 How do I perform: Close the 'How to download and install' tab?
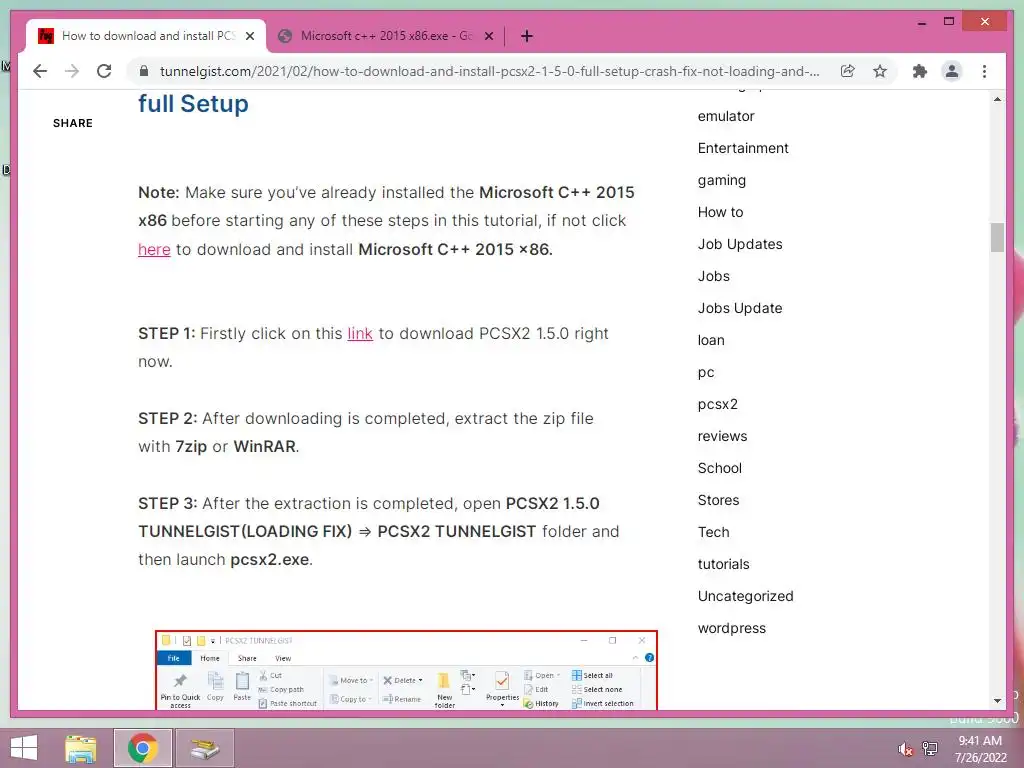click(x=250, y=37)
